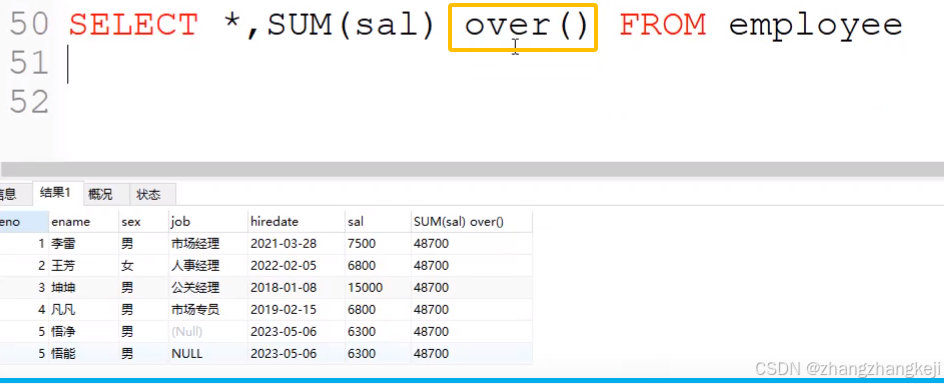Select the job column header
Image resolution: width=944 pixels, height=384 pixels.
[x=208, y=221]
